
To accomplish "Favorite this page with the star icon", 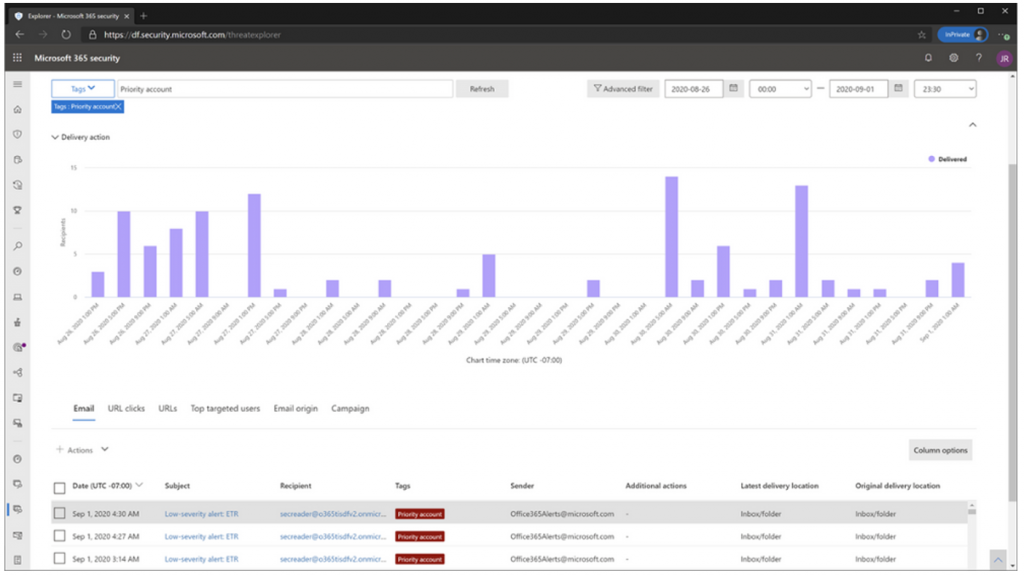I will [921, 35].
